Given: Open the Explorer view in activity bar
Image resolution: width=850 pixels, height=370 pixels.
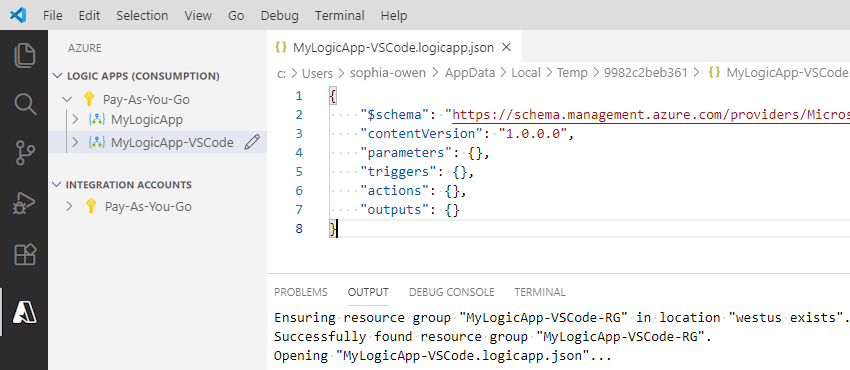Looking at the screenshot, I should coord(24,56).
